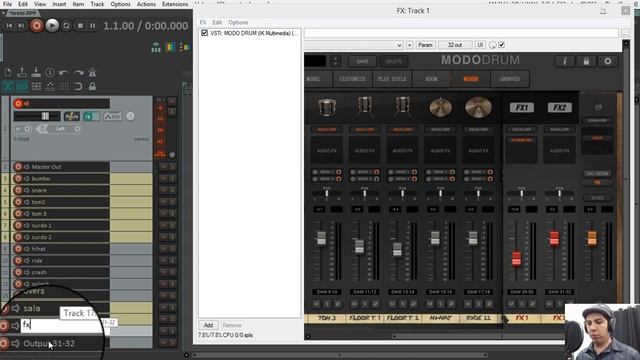This screenshot has width=640, height=360.
Task: Mute the ride track M button
Action: coord(163,260)
